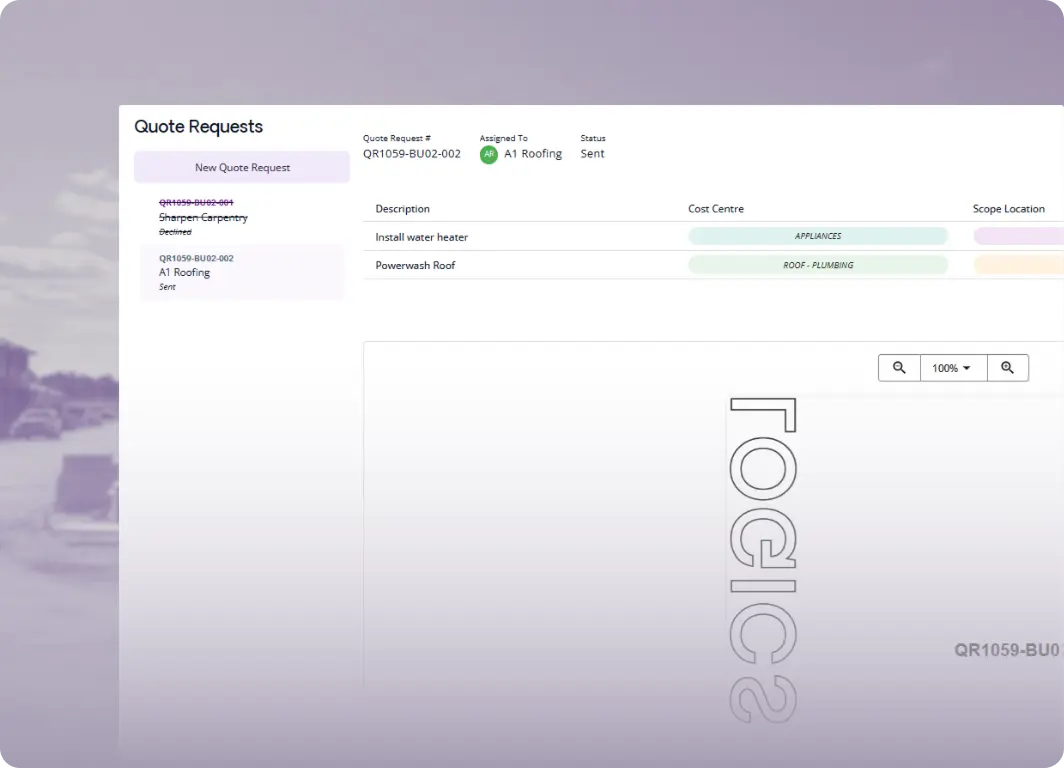The height and width of the screenshot is (768, 1064).
Task: Click the Cost Centre column header
Action: 716,209
